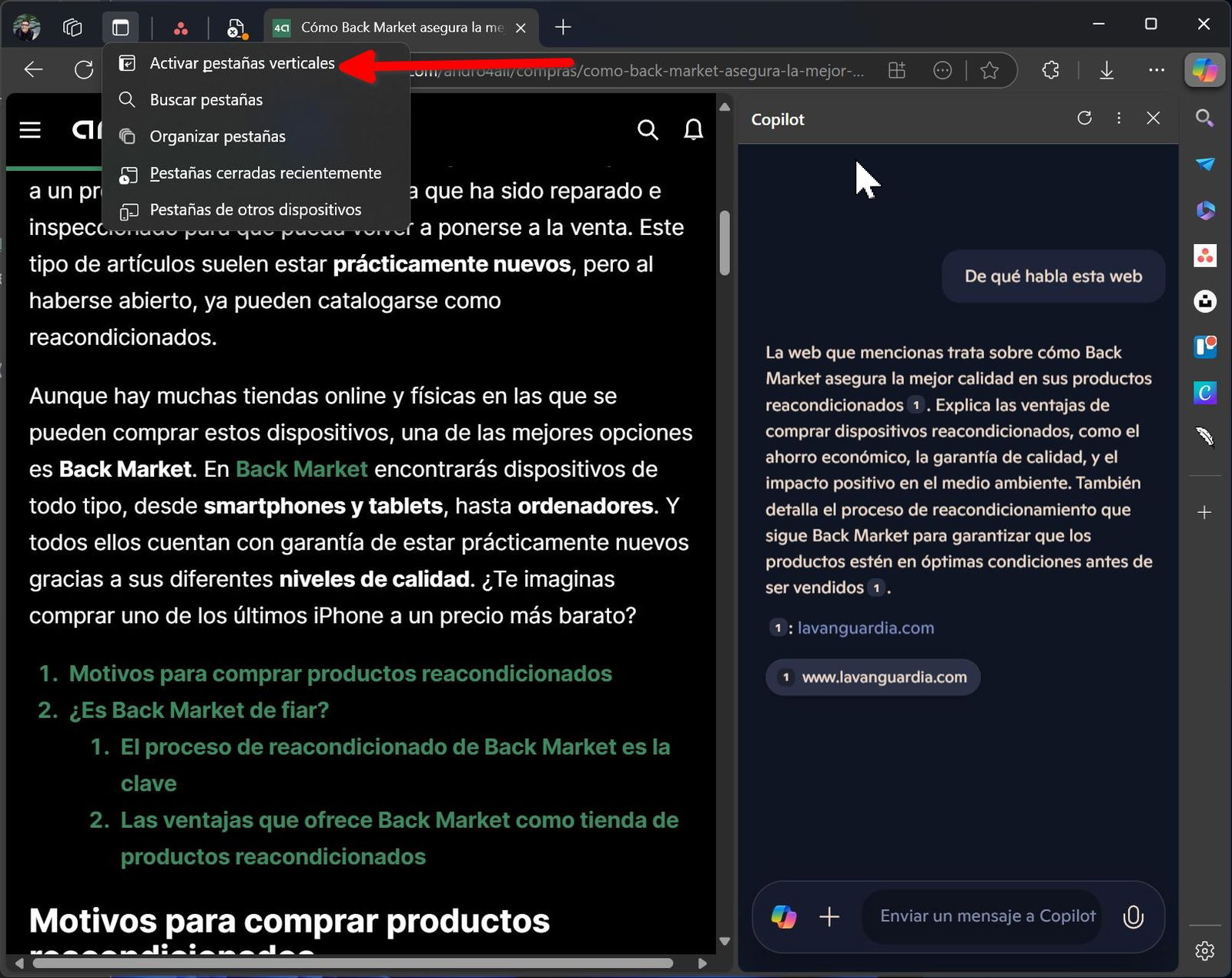Open the sidebar Canva icon
The image size is (1232, 978).
pos(1205,393)
